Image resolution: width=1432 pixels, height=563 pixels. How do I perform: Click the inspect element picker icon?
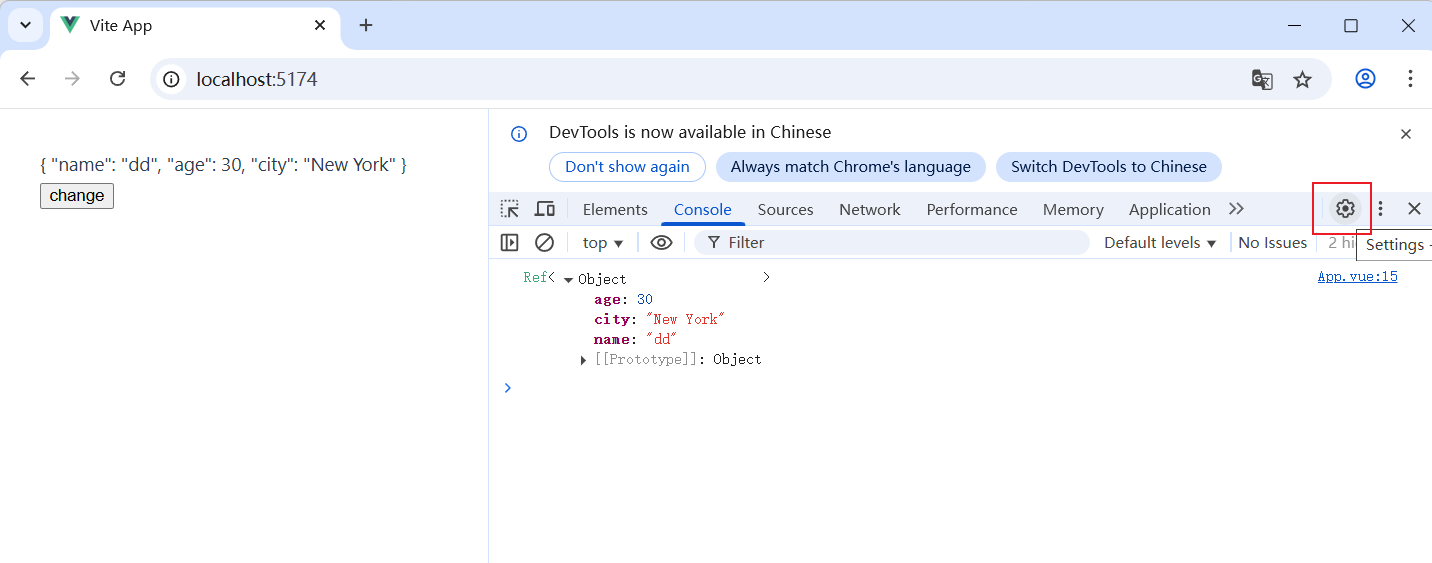pos(510,209)
